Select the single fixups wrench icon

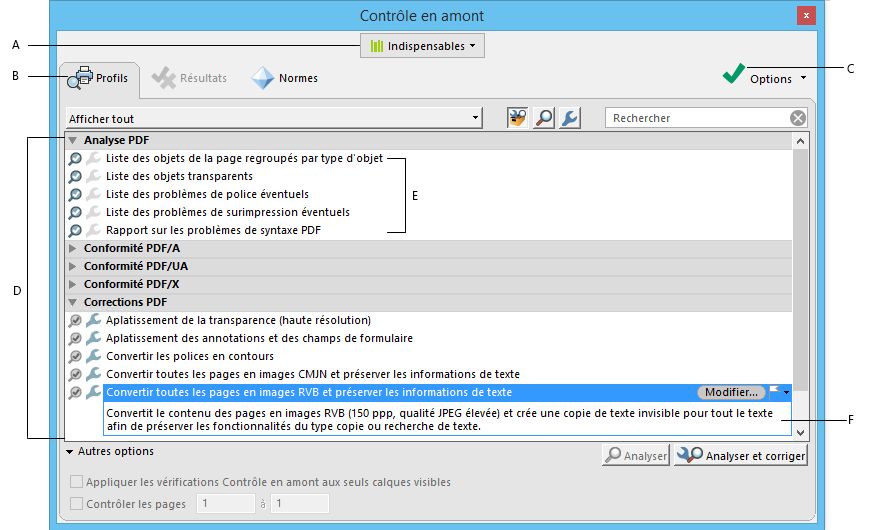(570, 118)
